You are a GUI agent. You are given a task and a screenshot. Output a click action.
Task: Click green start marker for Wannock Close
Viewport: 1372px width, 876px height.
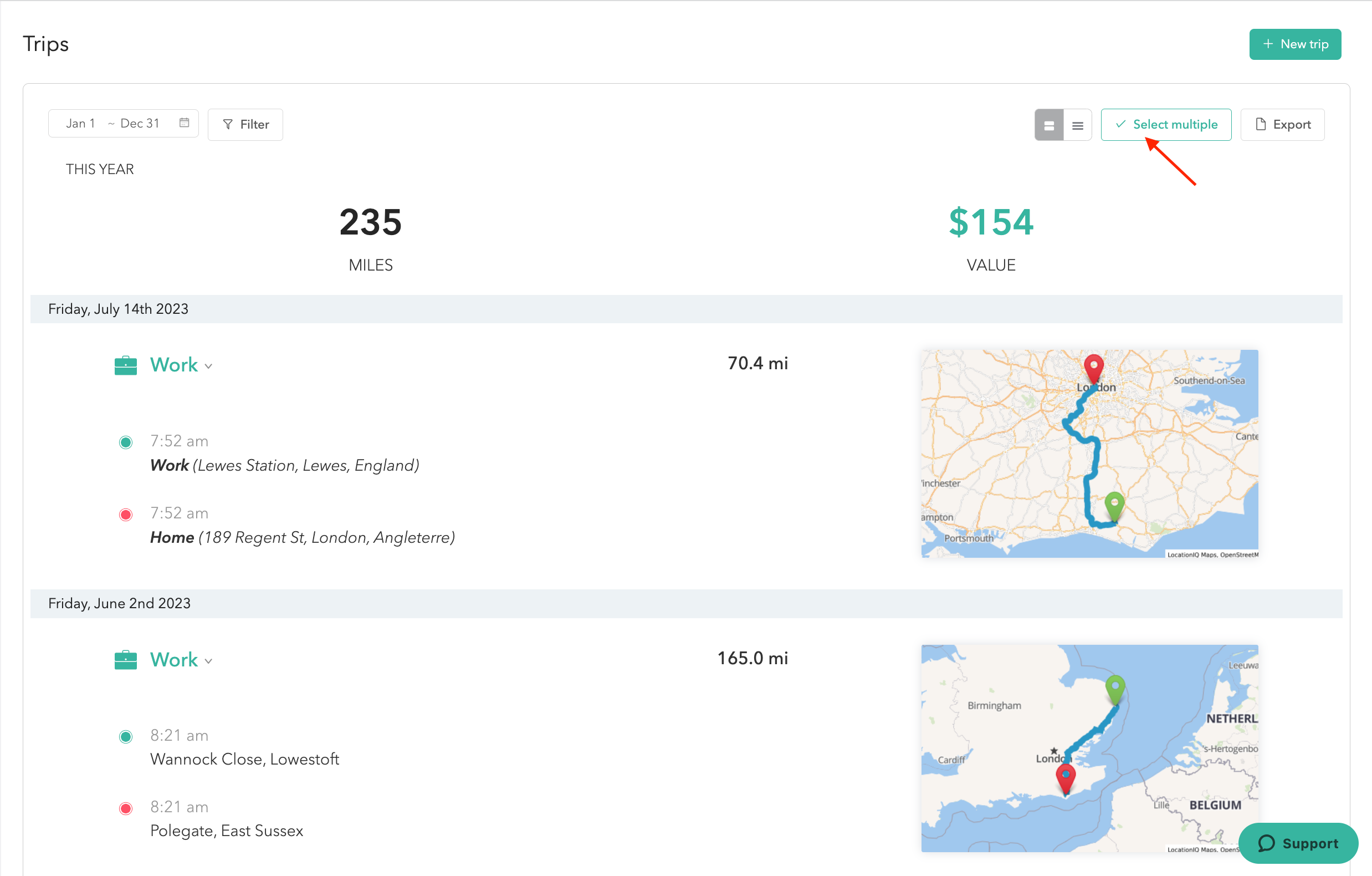click(125, 736)
